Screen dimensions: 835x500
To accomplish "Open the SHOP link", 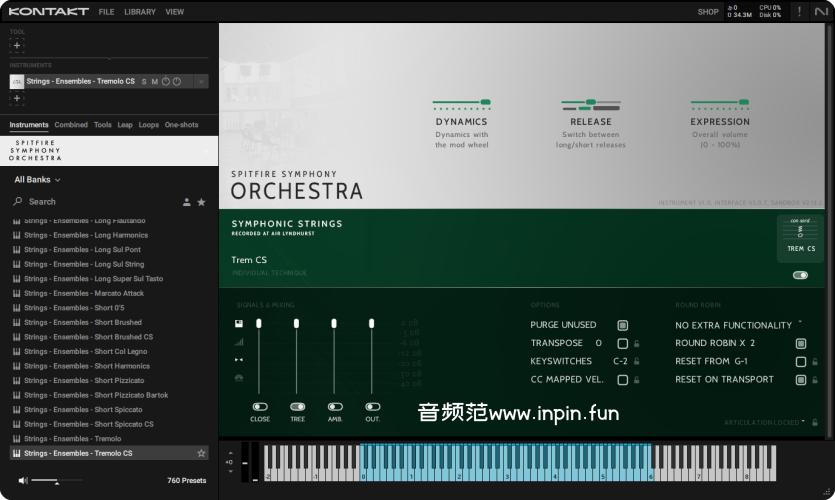I will [x=708, y=12].
